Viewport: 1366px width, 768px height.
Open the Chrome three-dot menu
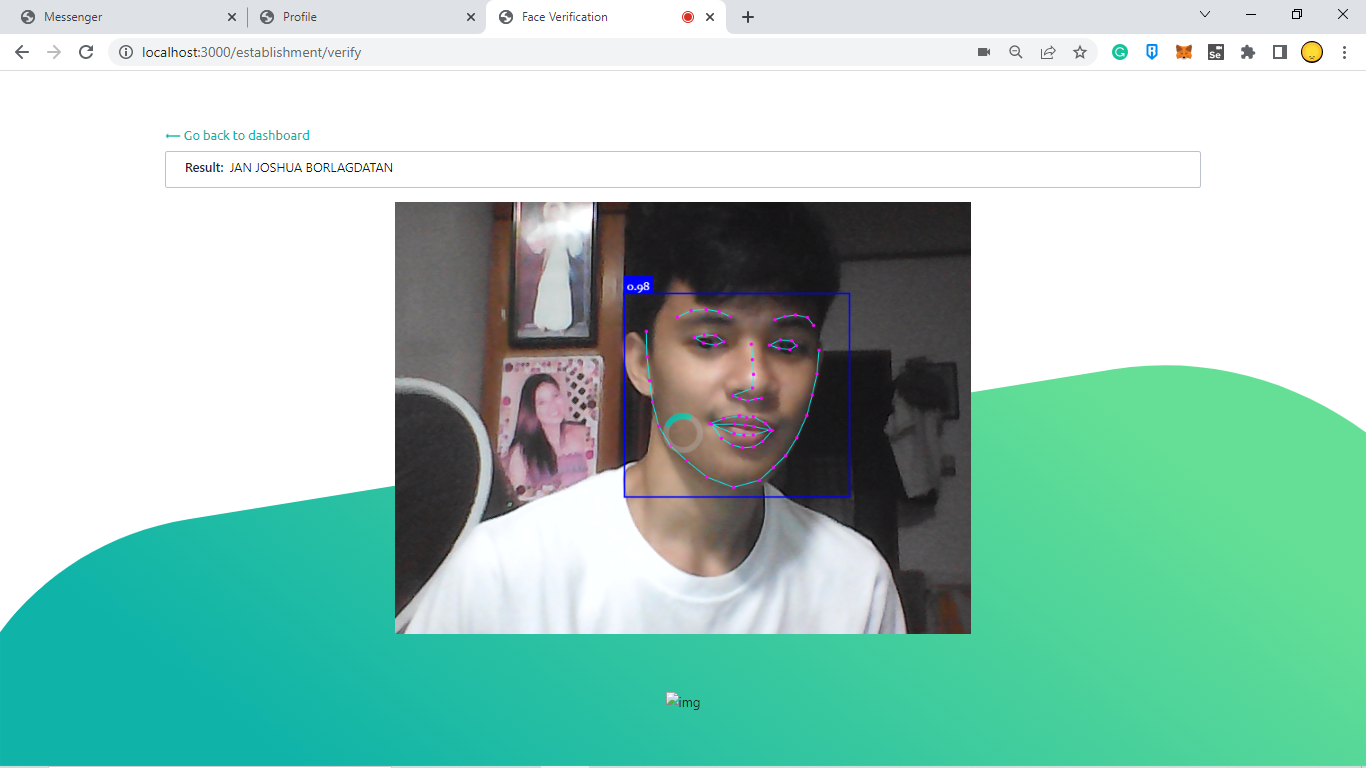coord(1344,52)
